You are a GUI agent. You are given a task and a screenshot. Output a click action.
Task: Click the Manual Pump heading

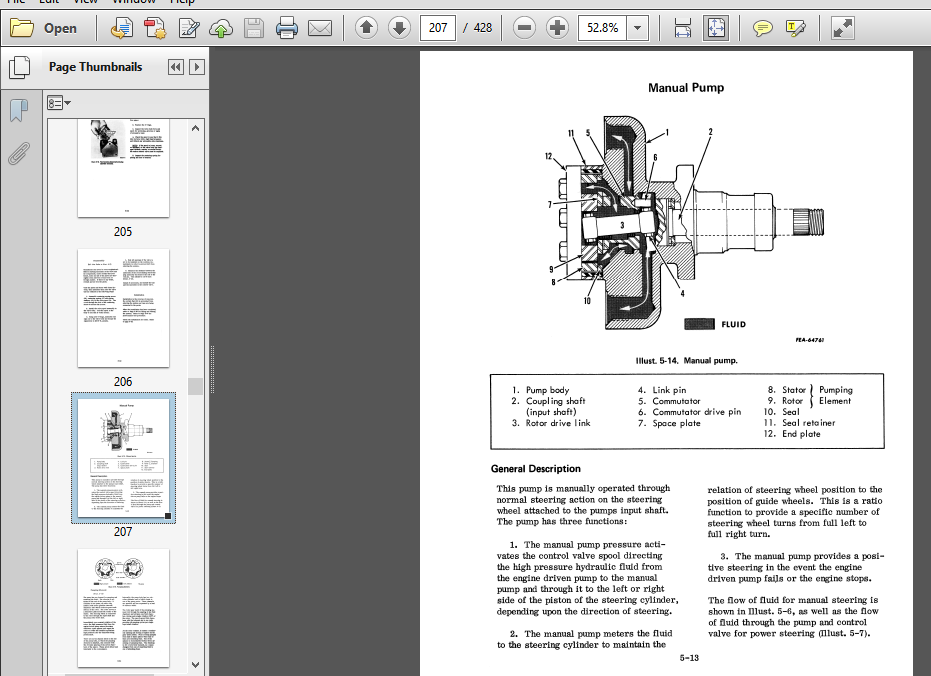[686, 88]
